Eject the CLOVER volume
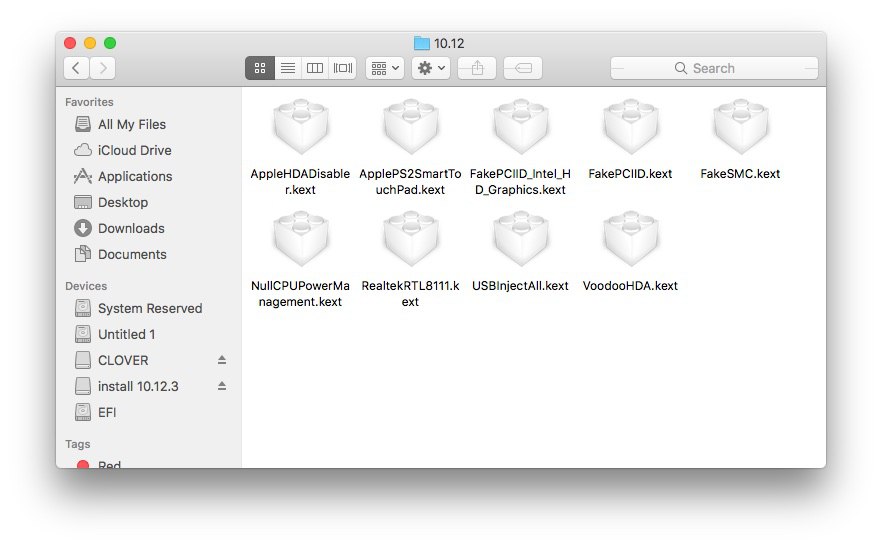This screenshot has width=882, height=548. 222,360
